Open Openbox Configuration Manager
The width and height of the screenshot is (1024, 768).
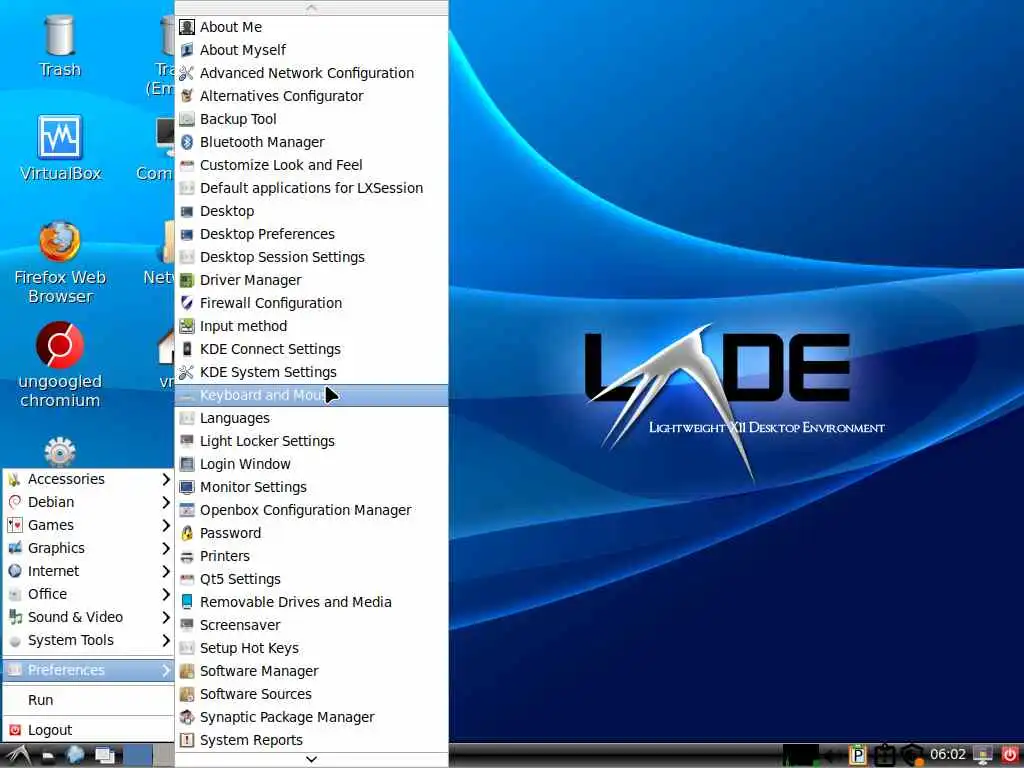point(312,510)
